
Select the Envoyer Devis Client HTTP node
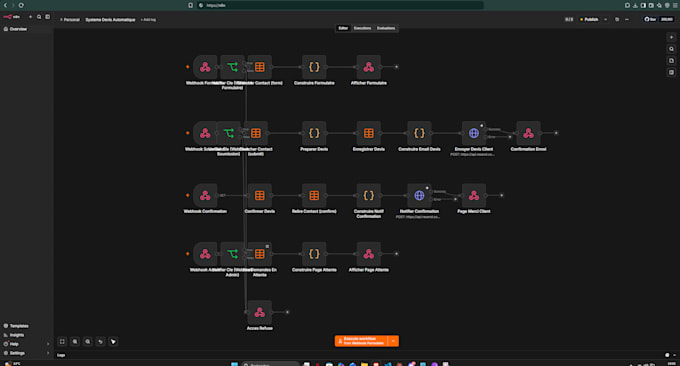[474, 133]
